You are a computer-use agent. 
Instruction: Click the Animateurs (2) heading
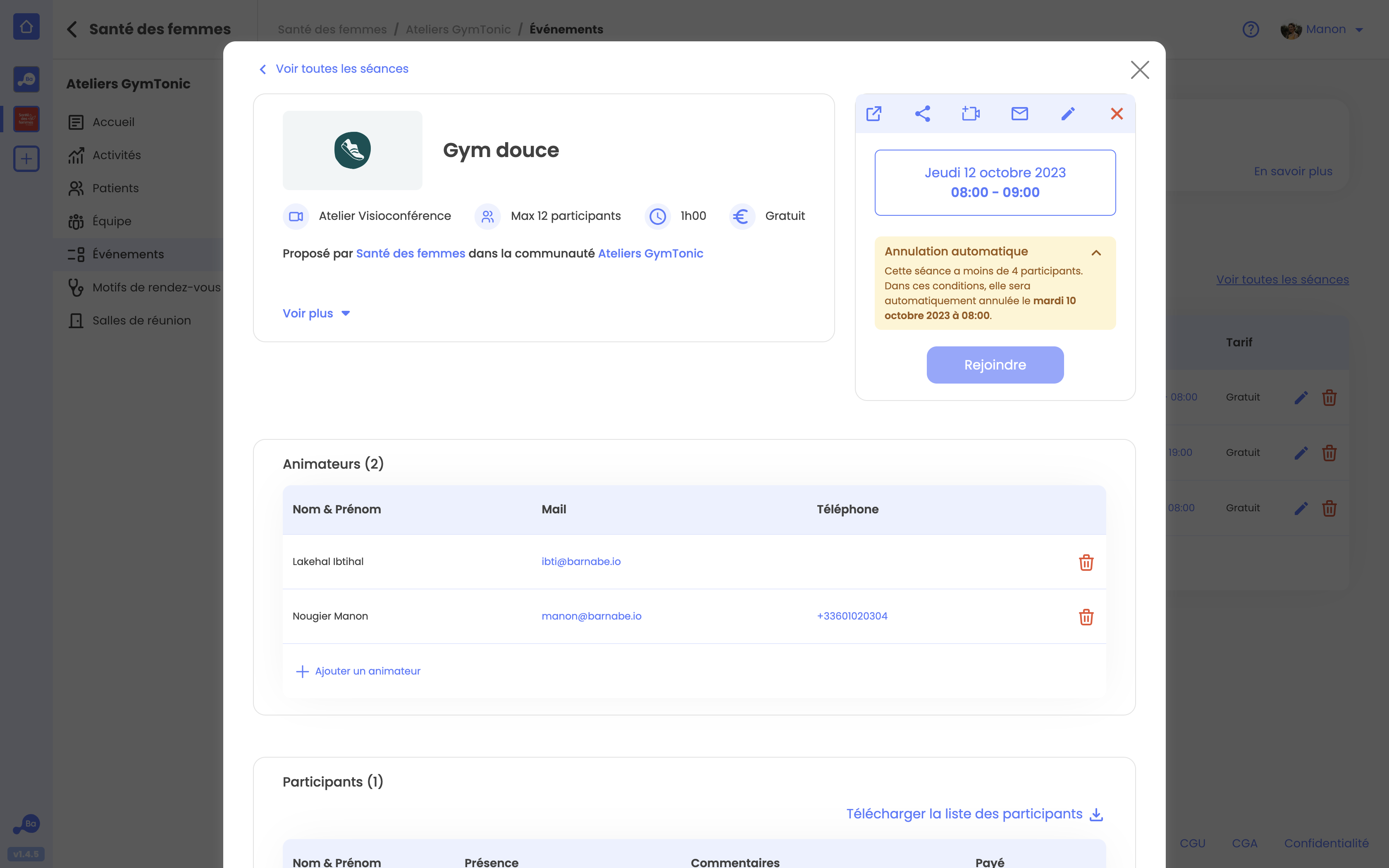(333, 464)
